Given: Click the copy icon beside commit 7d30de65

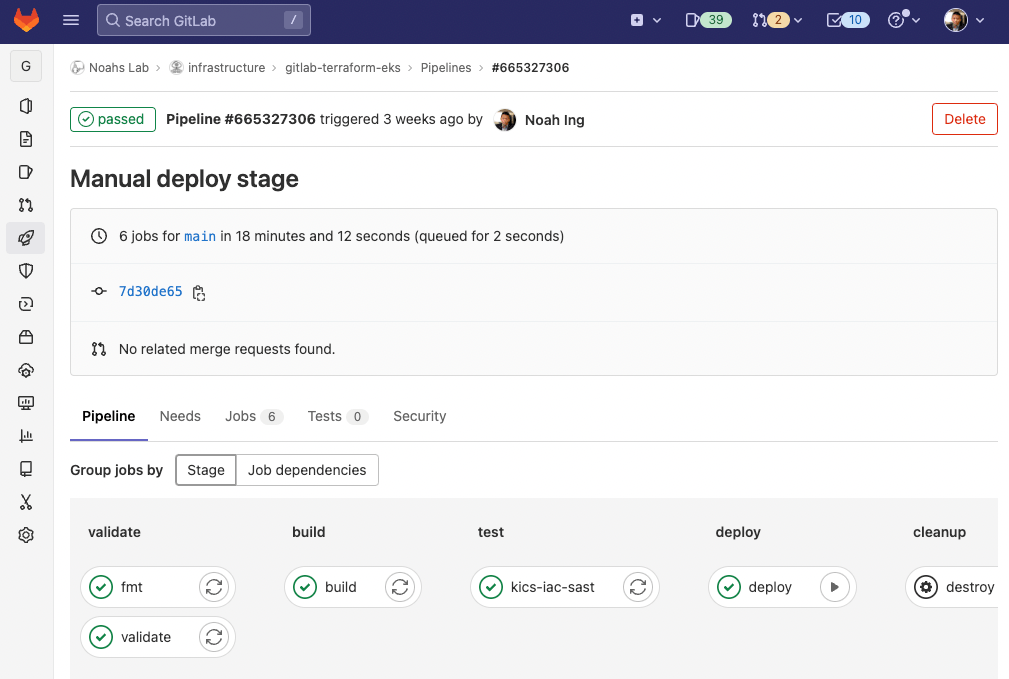Looking at the screenshot, I should tap(198, 292).
